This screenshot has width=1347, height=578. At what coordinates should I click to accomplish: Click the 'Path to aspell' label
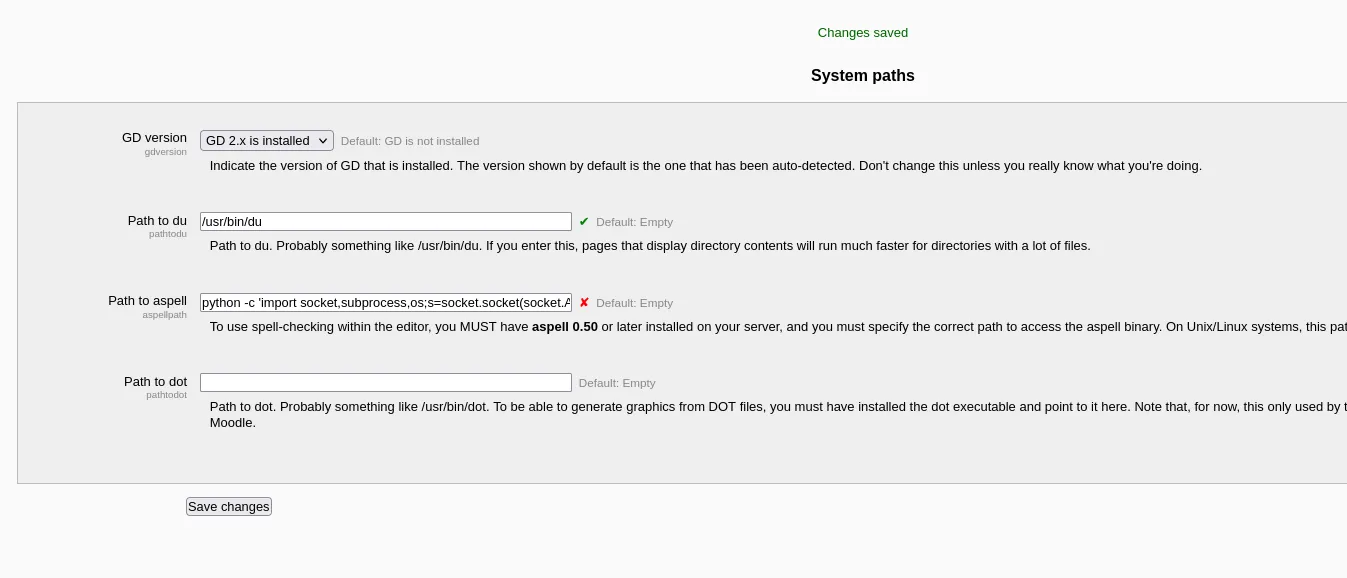(x=147, y=301)
